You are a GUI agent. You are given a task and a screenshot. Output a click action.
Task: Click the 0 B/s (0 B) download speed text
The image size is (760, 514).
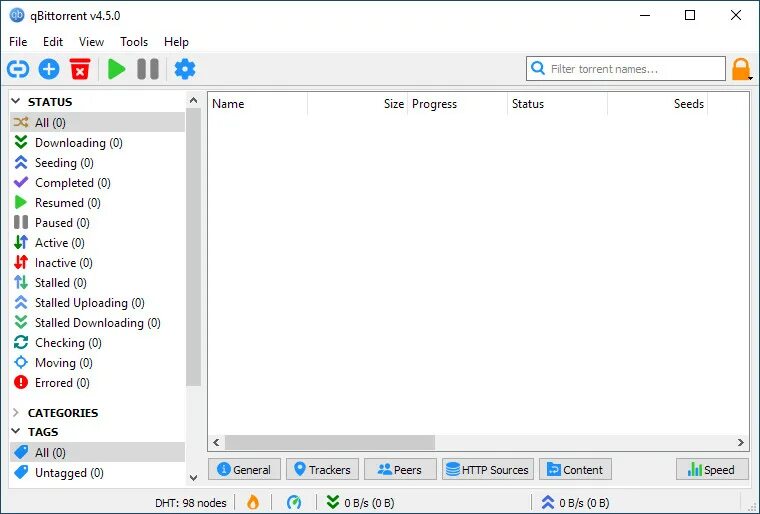(369, 503)
